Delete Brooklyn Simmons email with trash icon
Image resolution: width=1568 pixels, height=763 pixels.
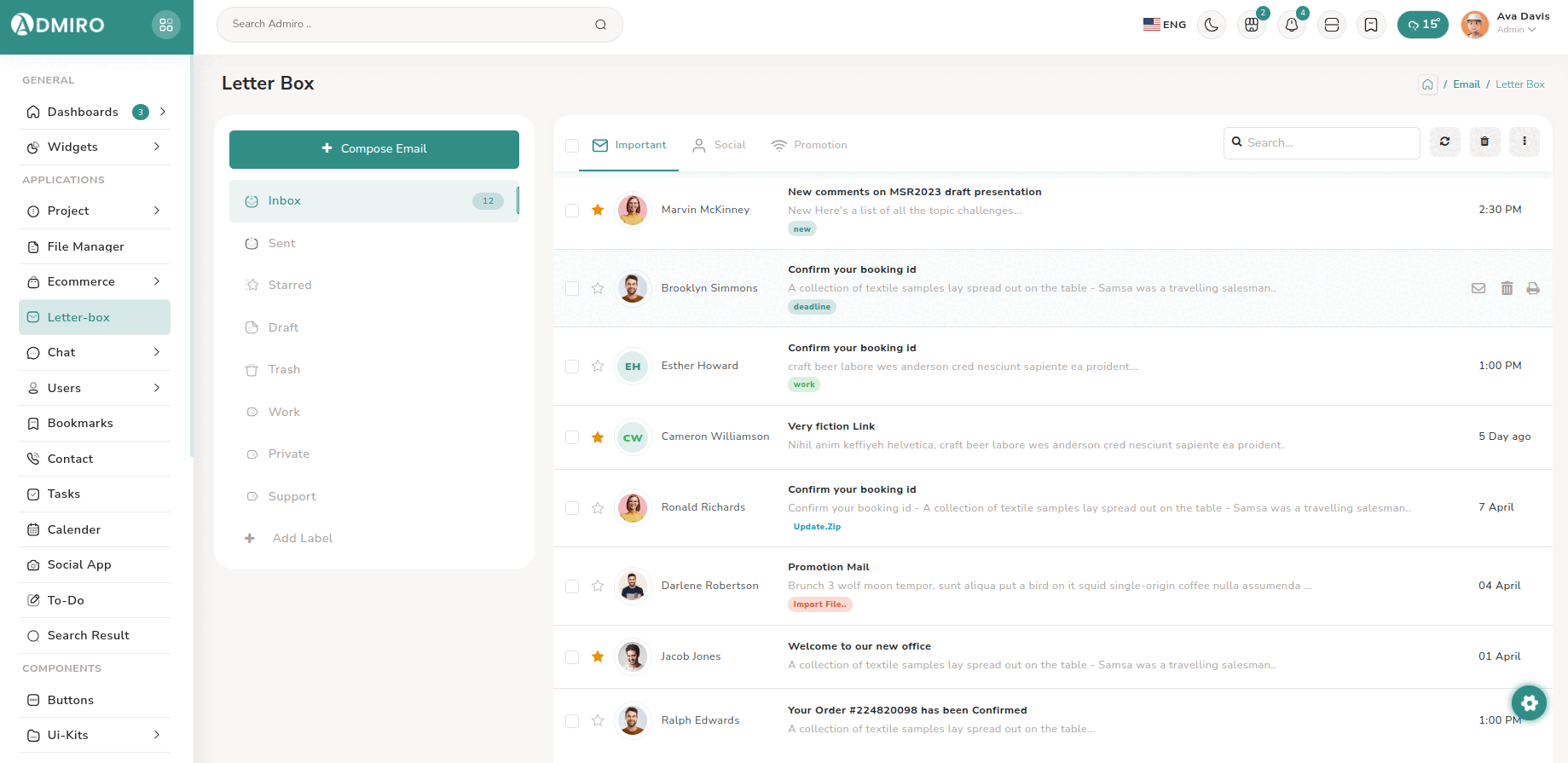click(x=1507, y=288)
